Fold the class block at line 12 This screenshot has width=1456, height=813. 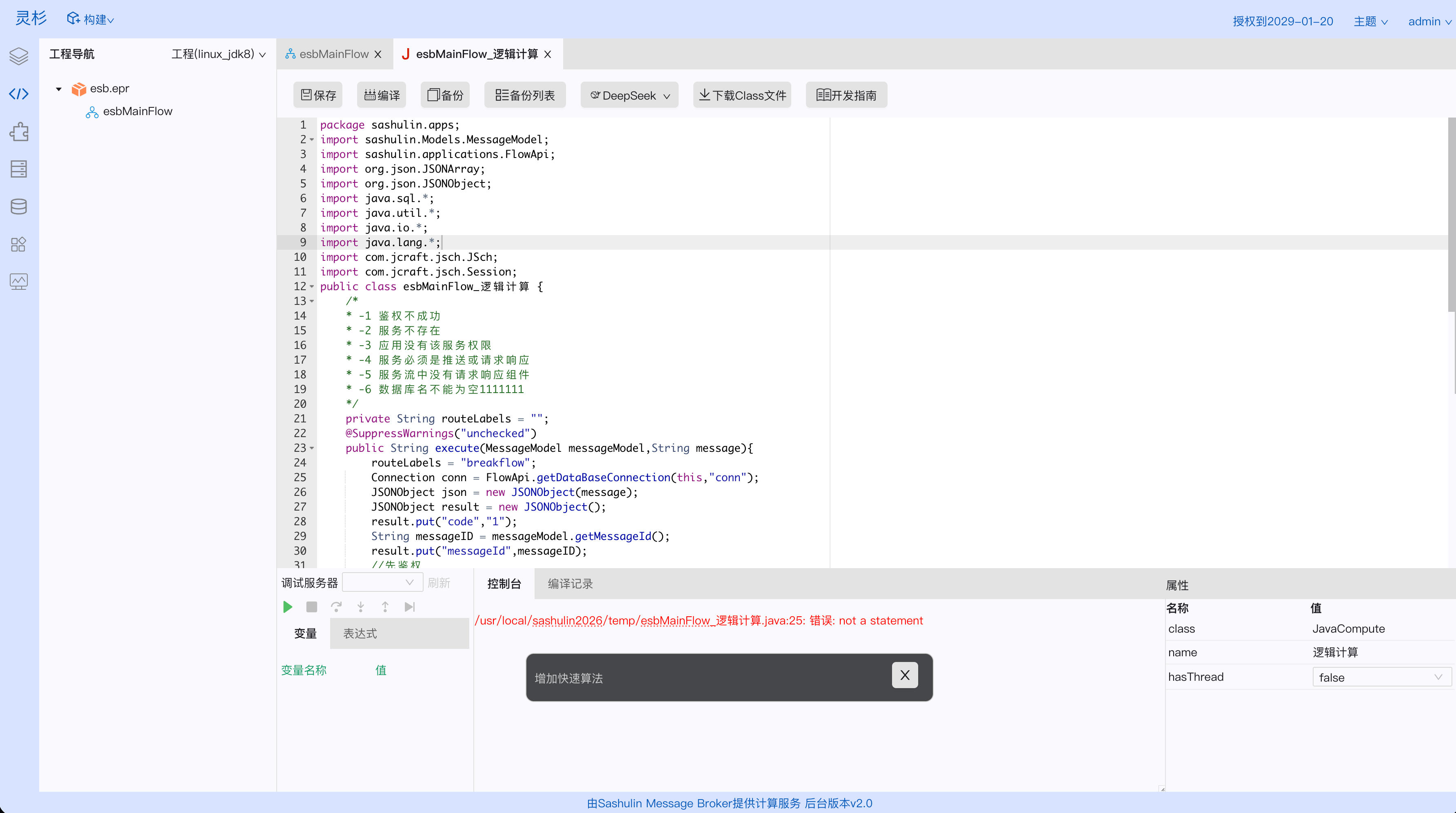click(x=312, y=287)
